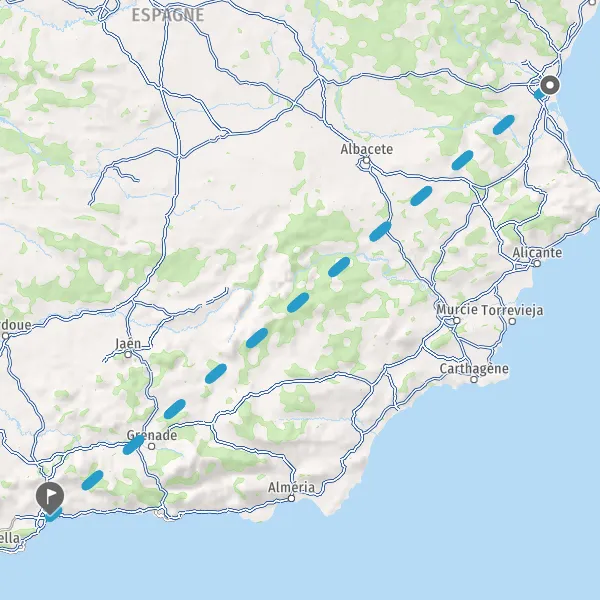Click the Albacete map label

click(x=367, y=149)
